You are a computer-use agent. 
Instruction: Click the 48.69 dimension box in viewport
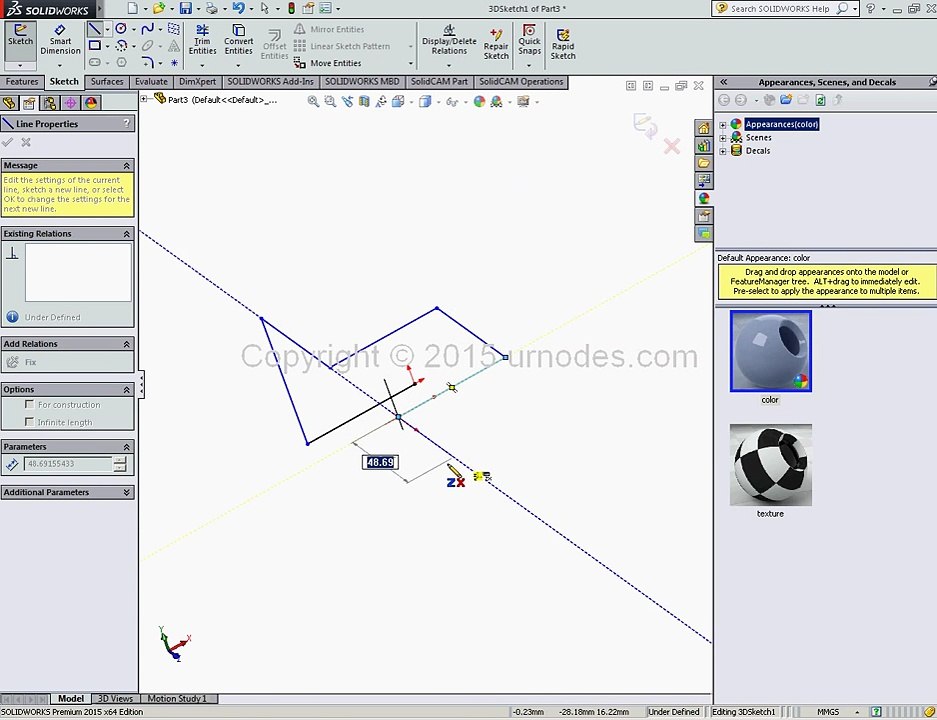(x=380, y=462)
